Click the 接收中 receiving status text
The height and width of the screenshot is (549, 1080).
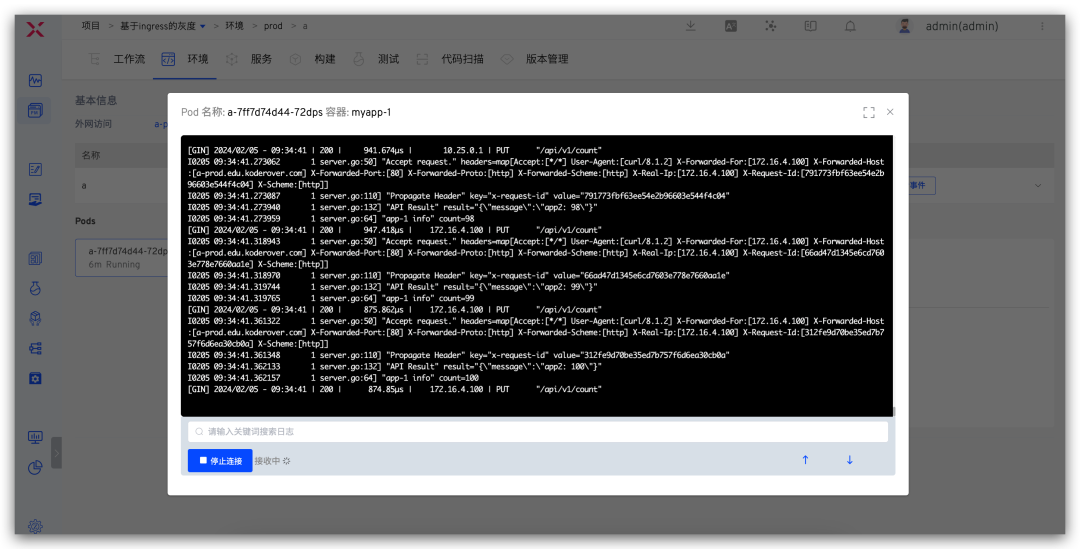coord(267,461)
